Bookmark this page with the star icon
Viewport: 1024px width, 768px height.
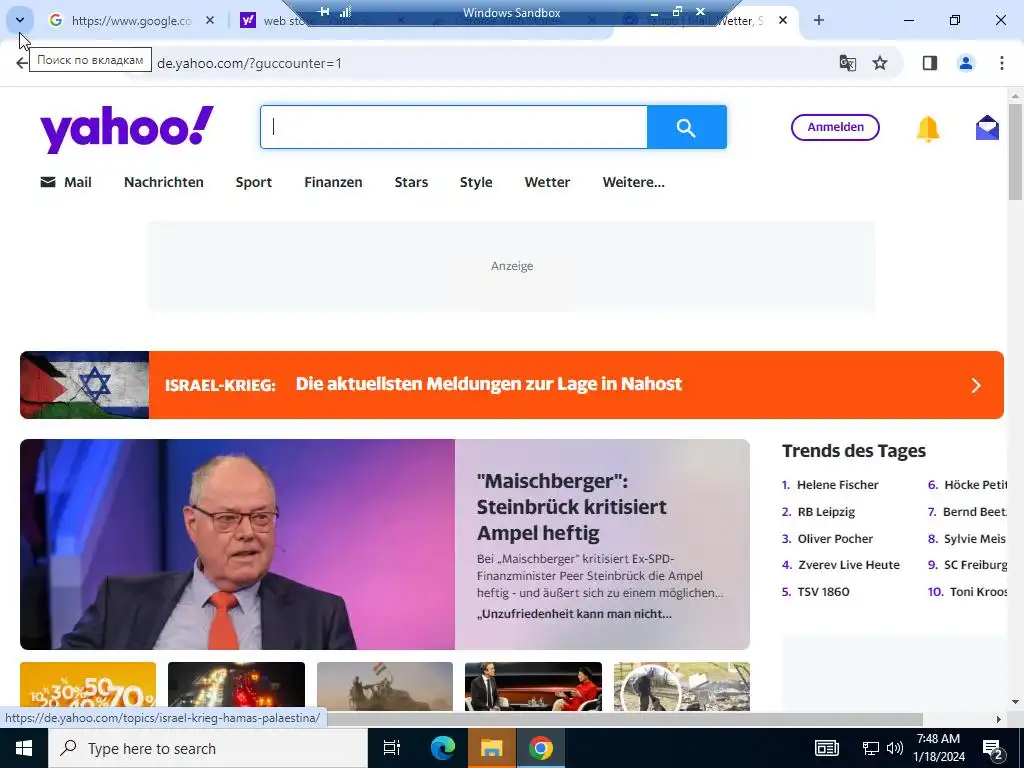click(880, 63)
